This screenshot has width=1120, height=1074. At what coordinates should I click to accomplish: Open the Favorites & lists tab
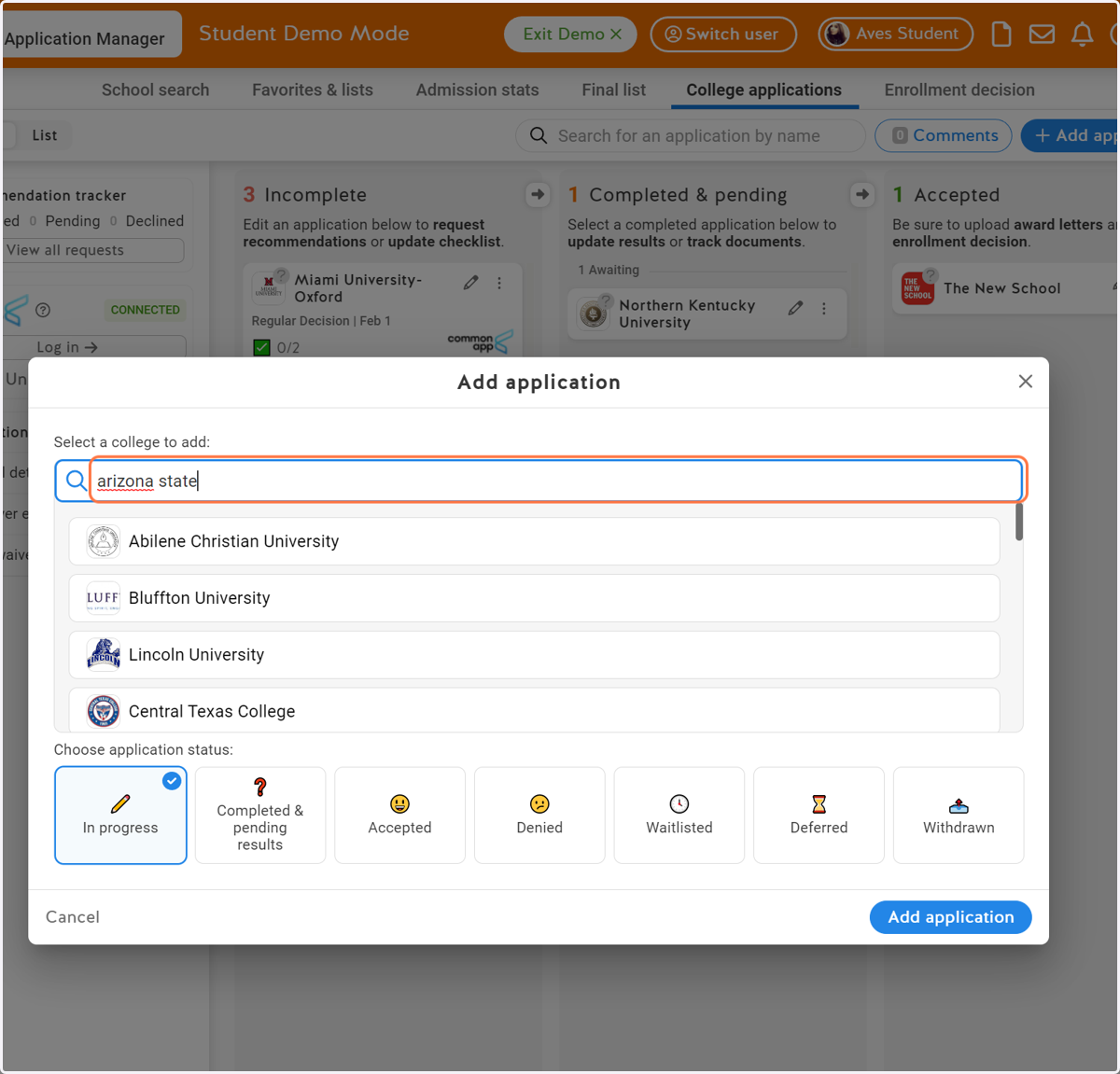coord(313,90)
